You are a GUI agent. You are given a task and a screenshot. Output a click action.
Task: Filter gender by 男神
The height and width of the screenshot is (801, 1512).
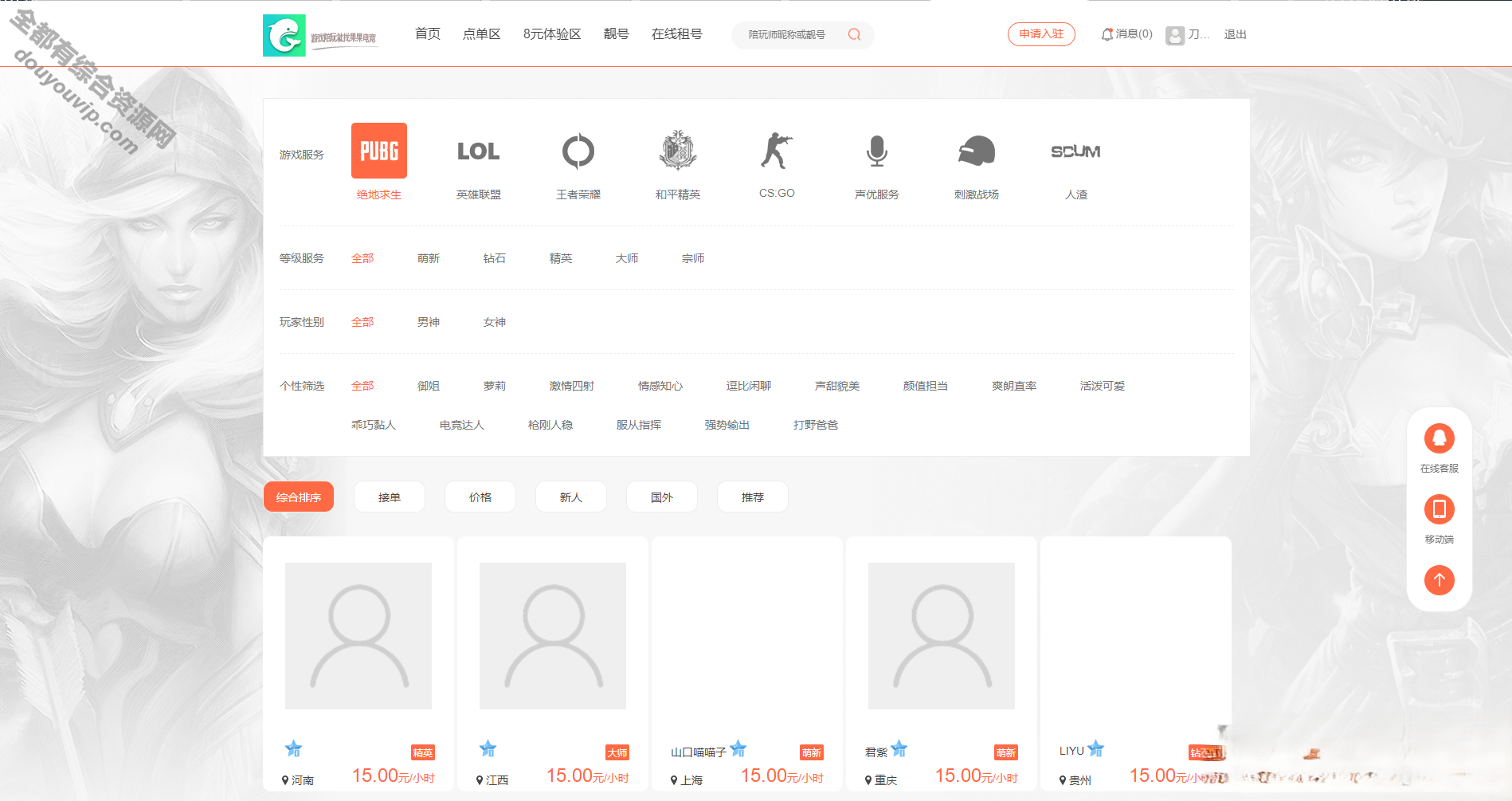click(x=429, y=322)
